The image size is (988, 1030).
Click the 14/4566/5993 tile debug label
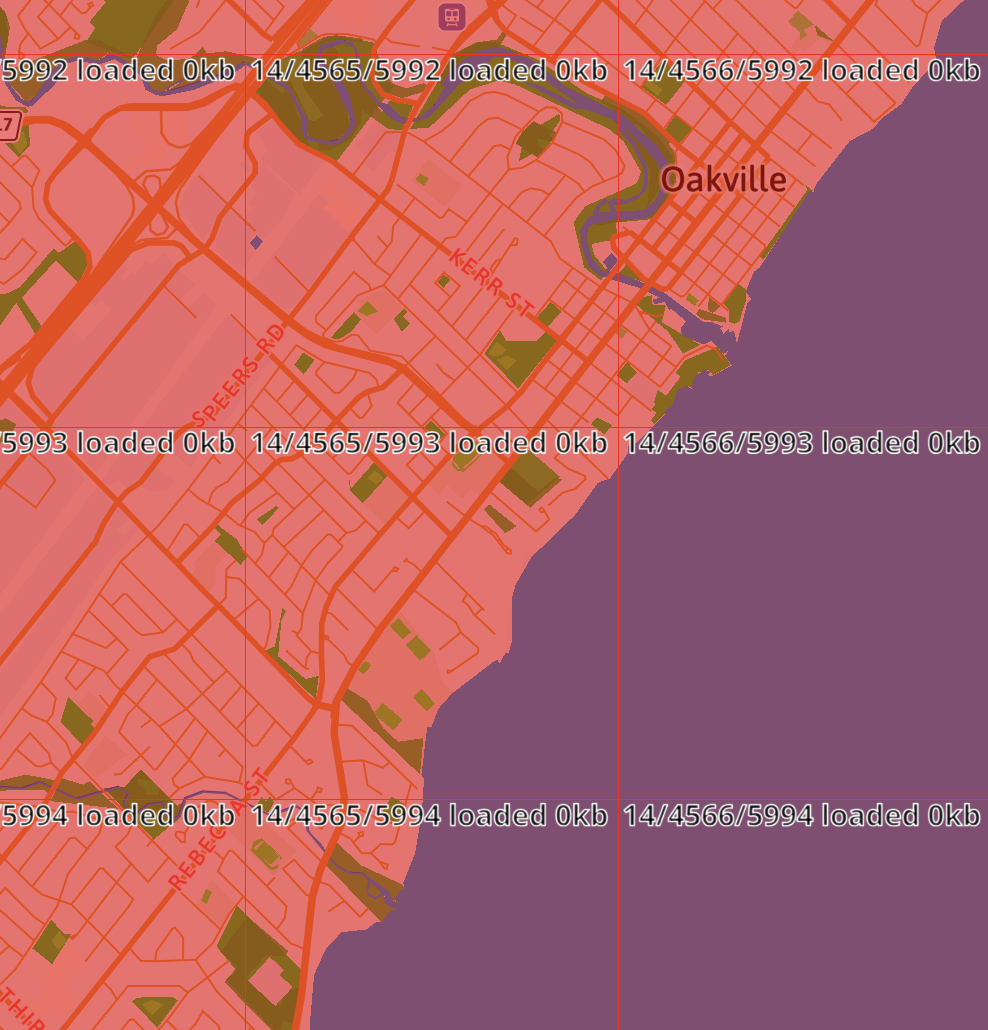point(801,443)
